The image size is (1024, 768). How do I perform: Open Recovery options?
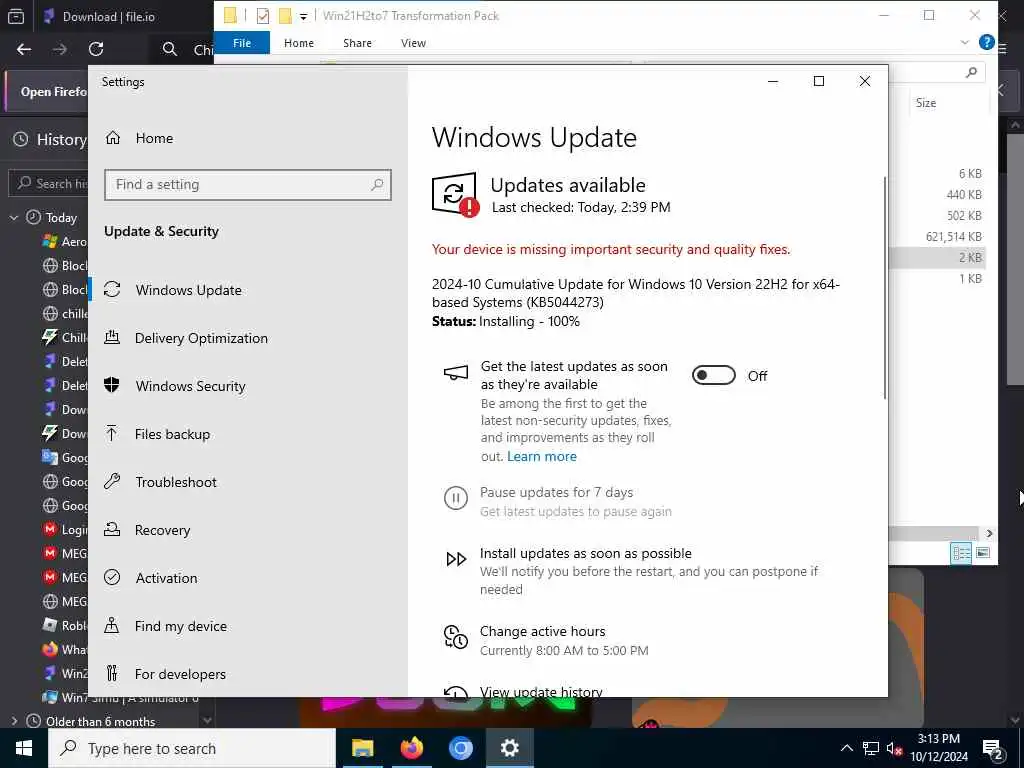148,530
